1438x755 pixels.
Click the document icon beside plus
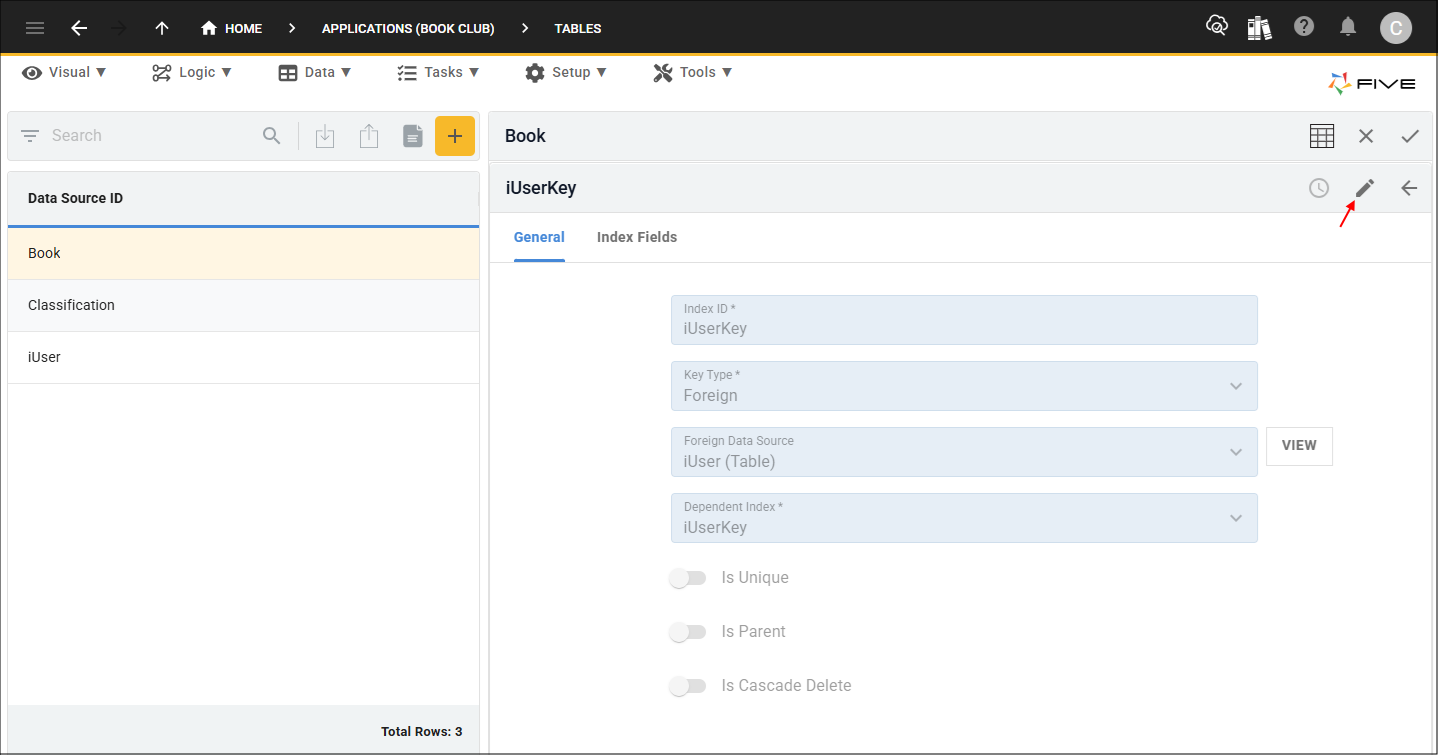(413, 136)
